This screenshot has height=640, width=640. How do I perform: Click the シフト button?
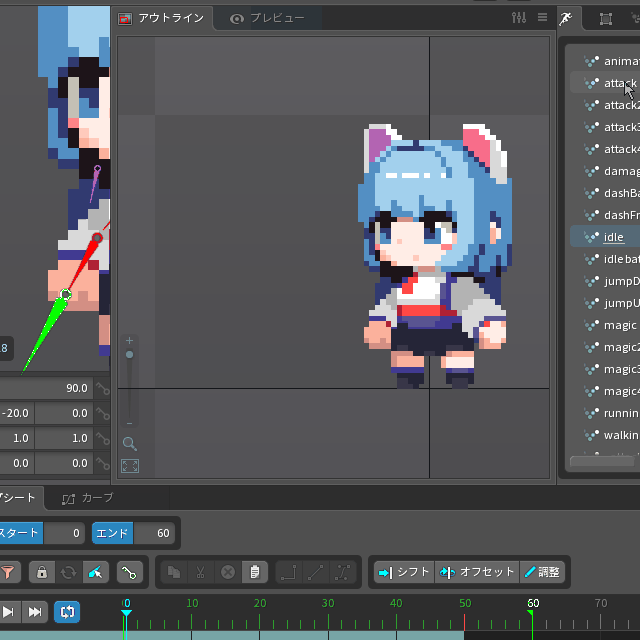[404, 572]
